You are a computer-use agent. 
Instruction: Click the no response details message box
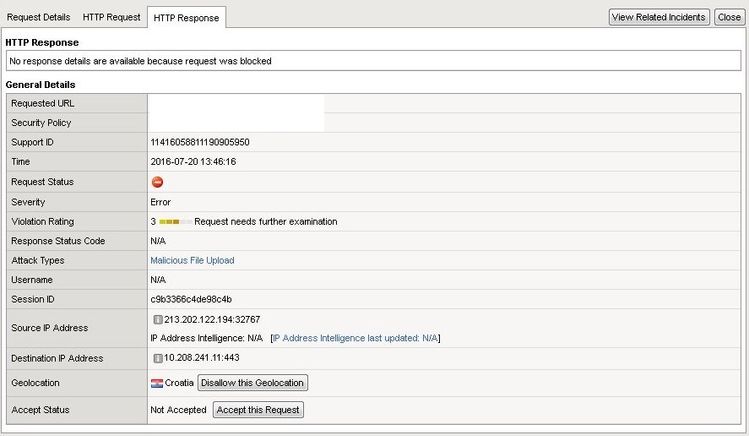[x=373, y=61]
